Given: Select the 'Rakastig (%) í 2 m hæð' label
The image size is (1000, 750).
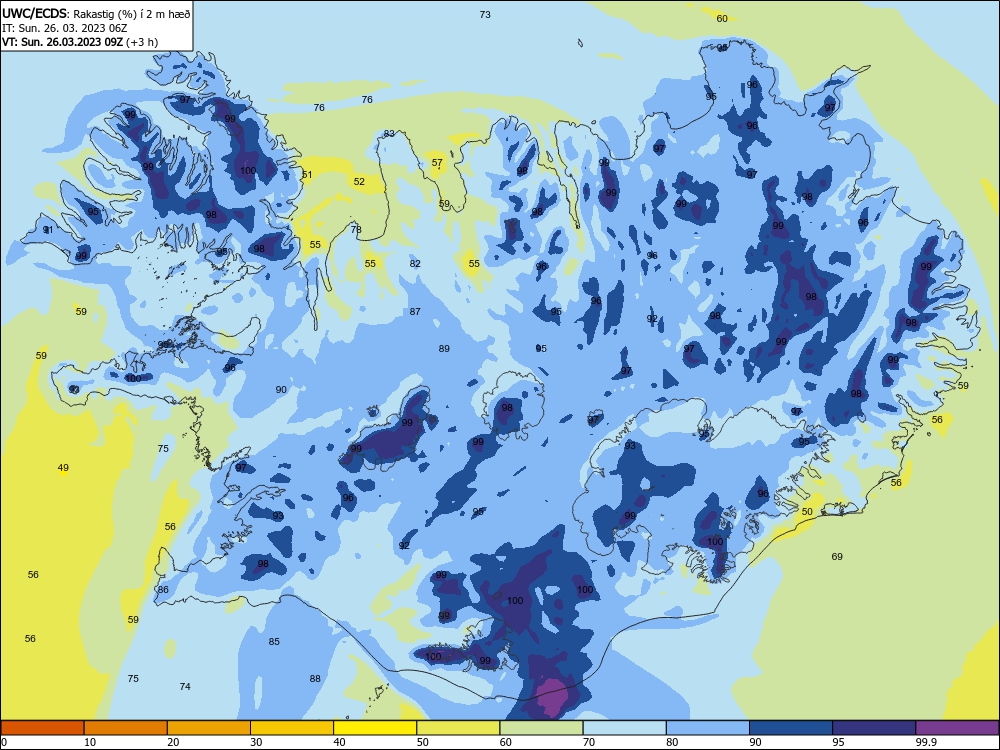Looking at the screenshot, I should (132, 13).
